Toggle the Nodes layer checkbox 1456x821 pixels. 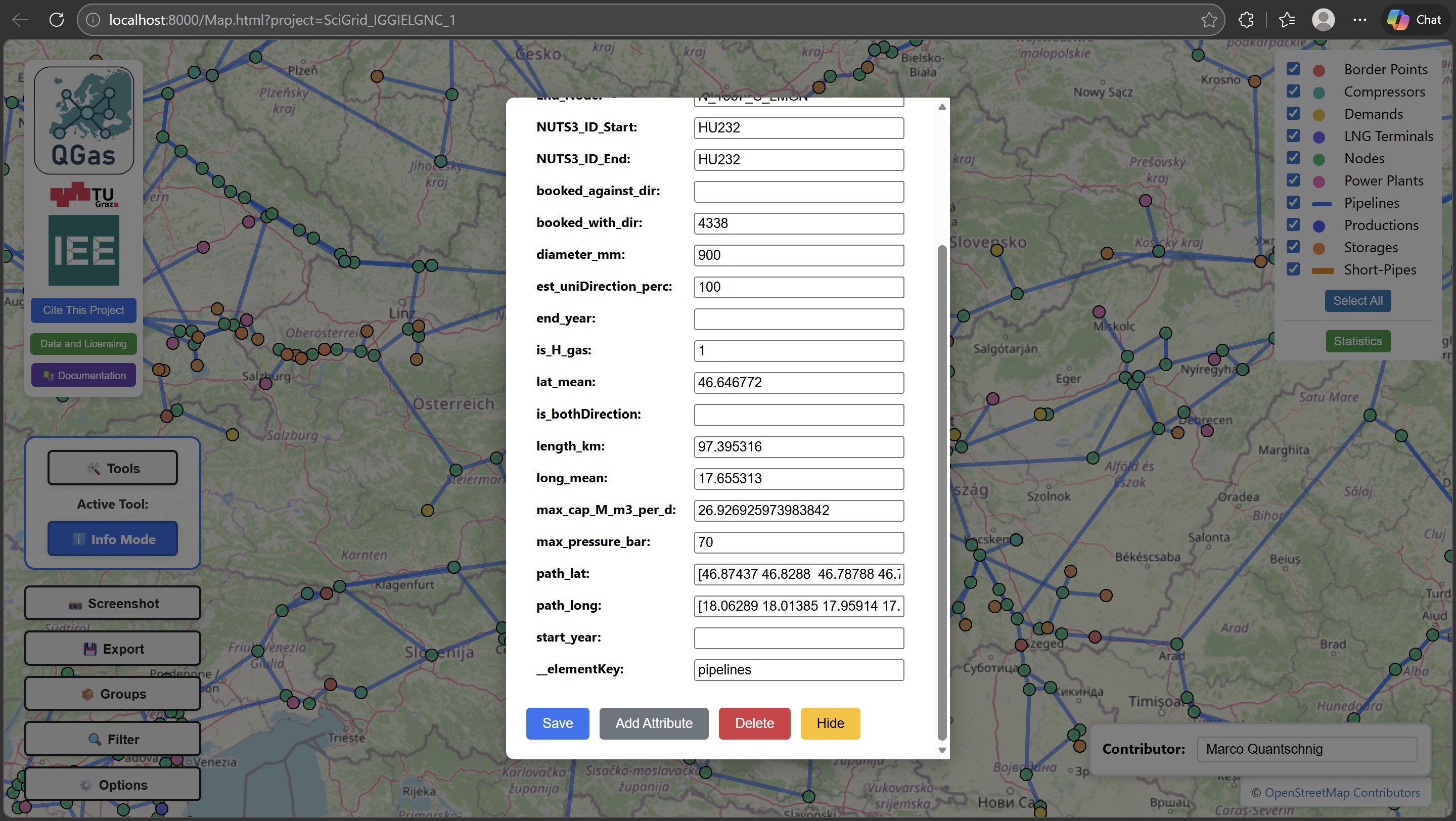point(1293,158)
